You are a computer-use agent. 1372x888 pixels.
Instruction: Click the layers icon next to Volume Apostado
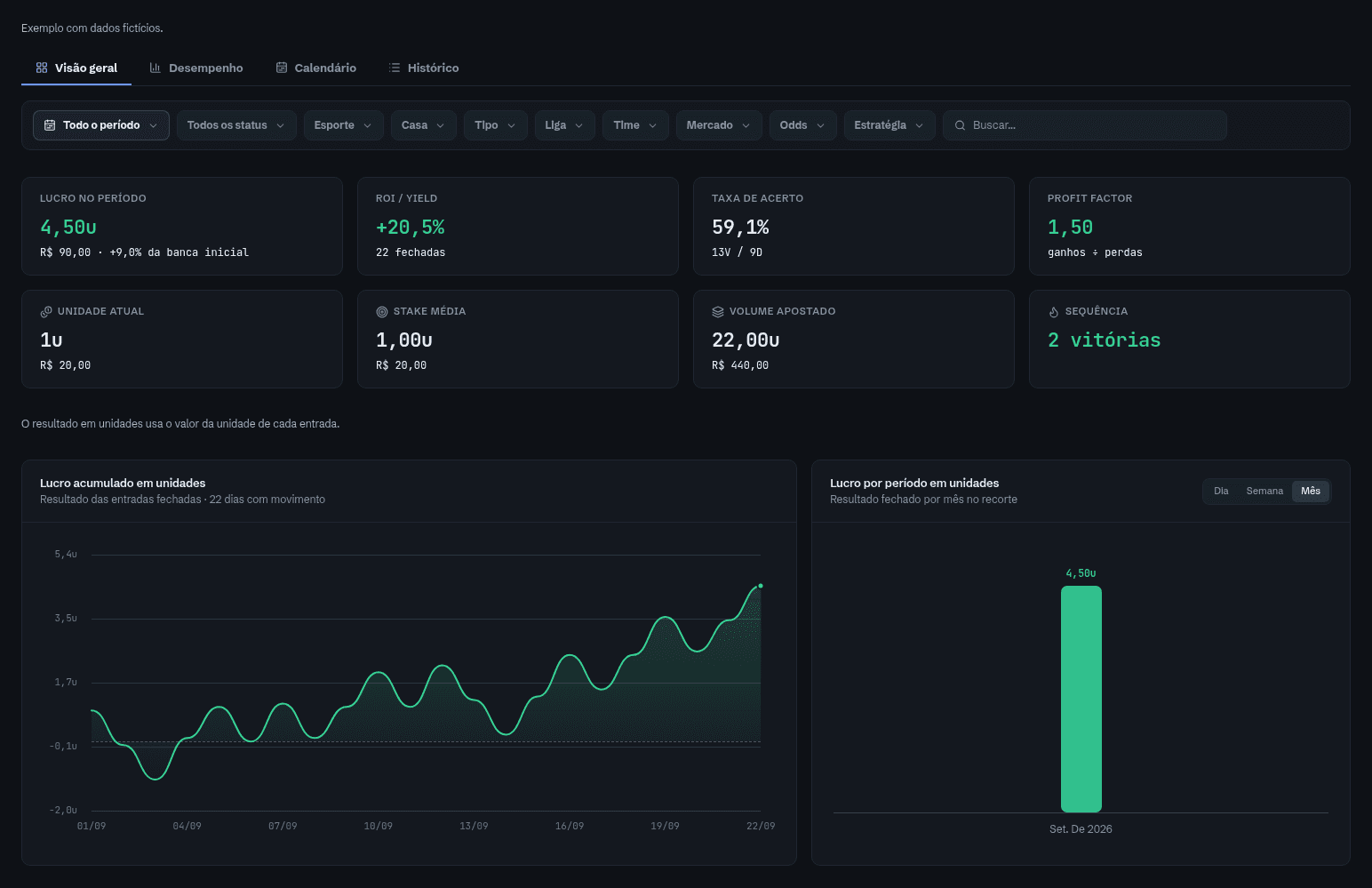point(718,312)
